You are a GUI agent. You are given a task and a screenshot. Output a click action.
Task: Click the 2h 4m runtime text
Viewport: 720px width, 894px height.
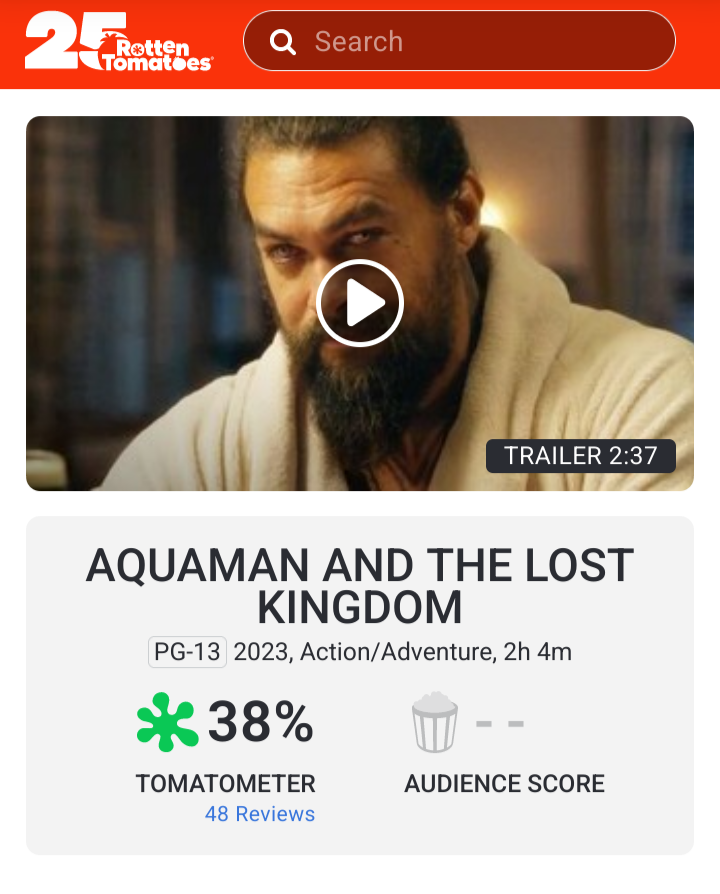pos(537,653)
